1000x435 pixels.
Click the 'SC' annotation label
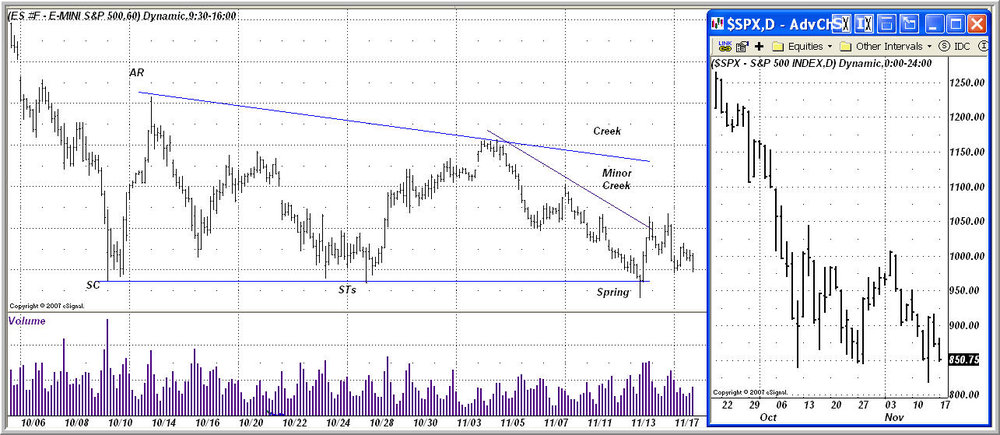(x=93, y=284)
